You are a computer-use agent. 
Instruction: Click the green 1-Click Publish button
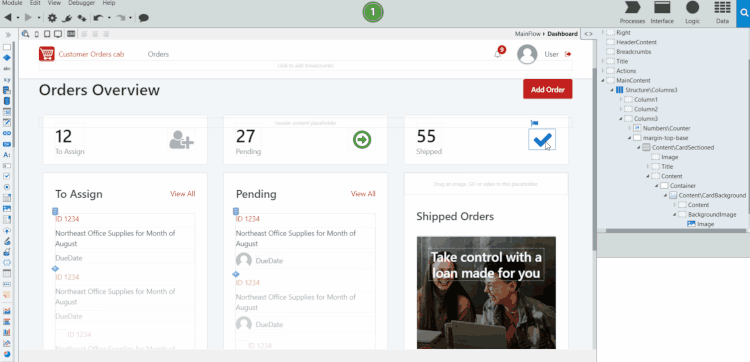[373, 12]
